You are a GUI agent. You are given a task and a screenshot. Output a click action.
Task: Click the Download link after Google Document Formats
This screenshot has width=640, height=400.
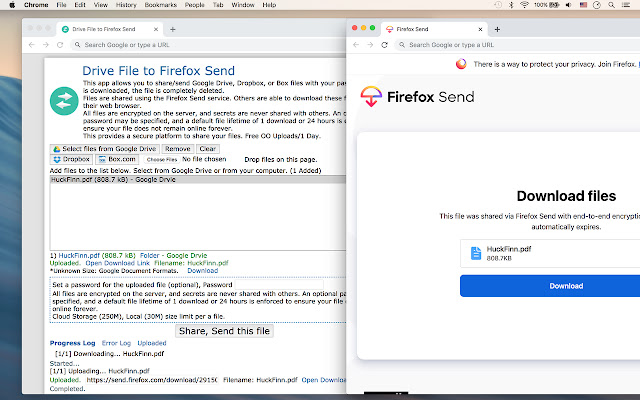tap(202, 271)
